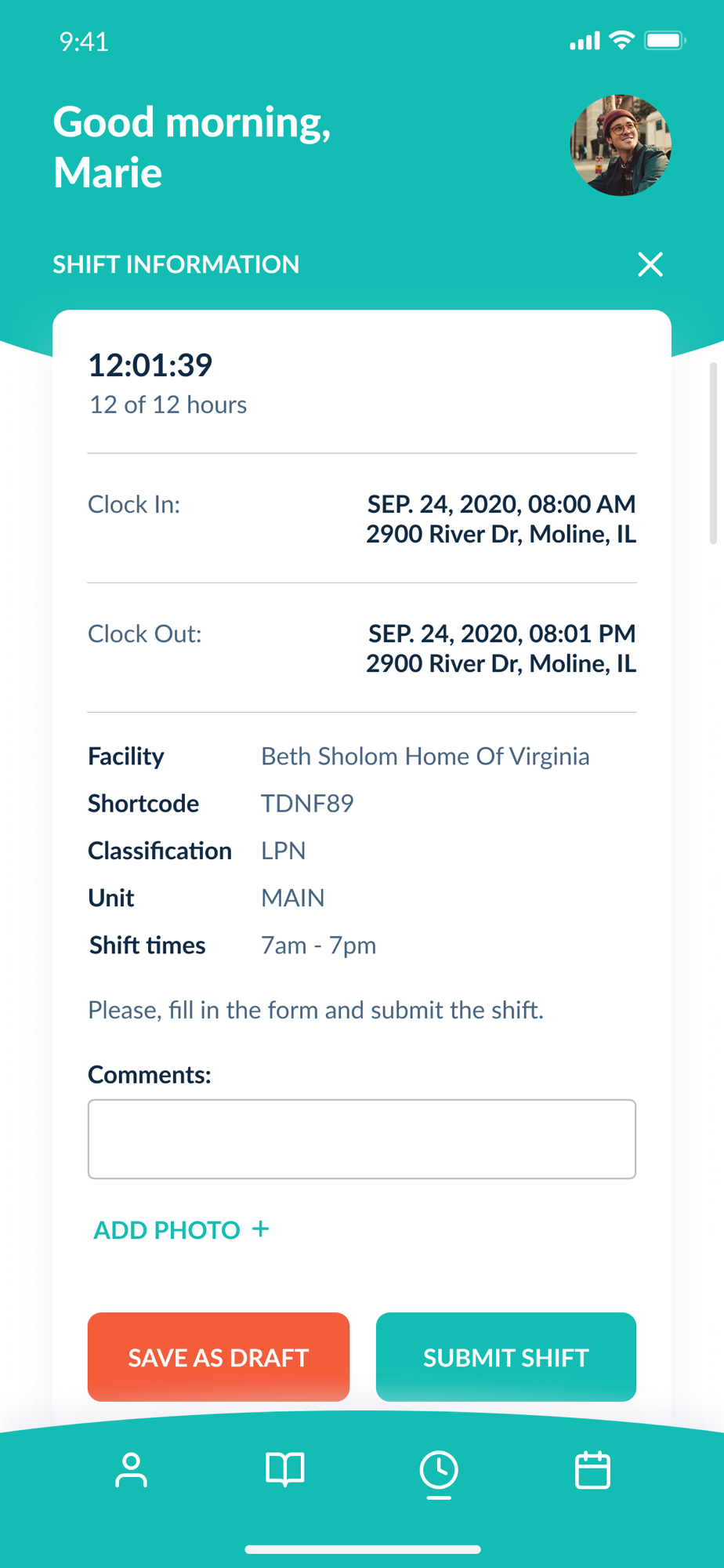Image resolution: width=724 pixels, height=1568 pixels.
Task: Tap the cellular signal bars icon
Action: click(x=585, y=41)
